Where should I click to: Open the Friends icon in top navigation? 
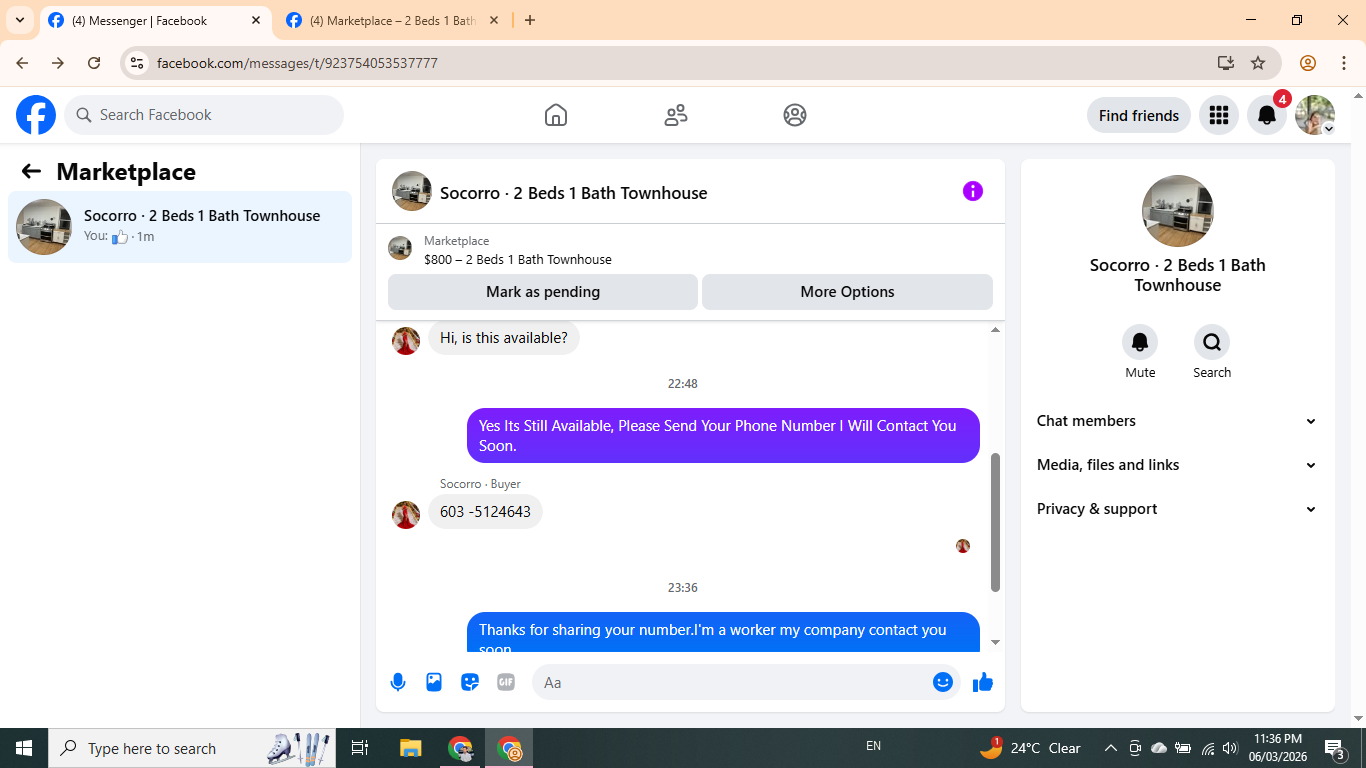tap(676, 115)
